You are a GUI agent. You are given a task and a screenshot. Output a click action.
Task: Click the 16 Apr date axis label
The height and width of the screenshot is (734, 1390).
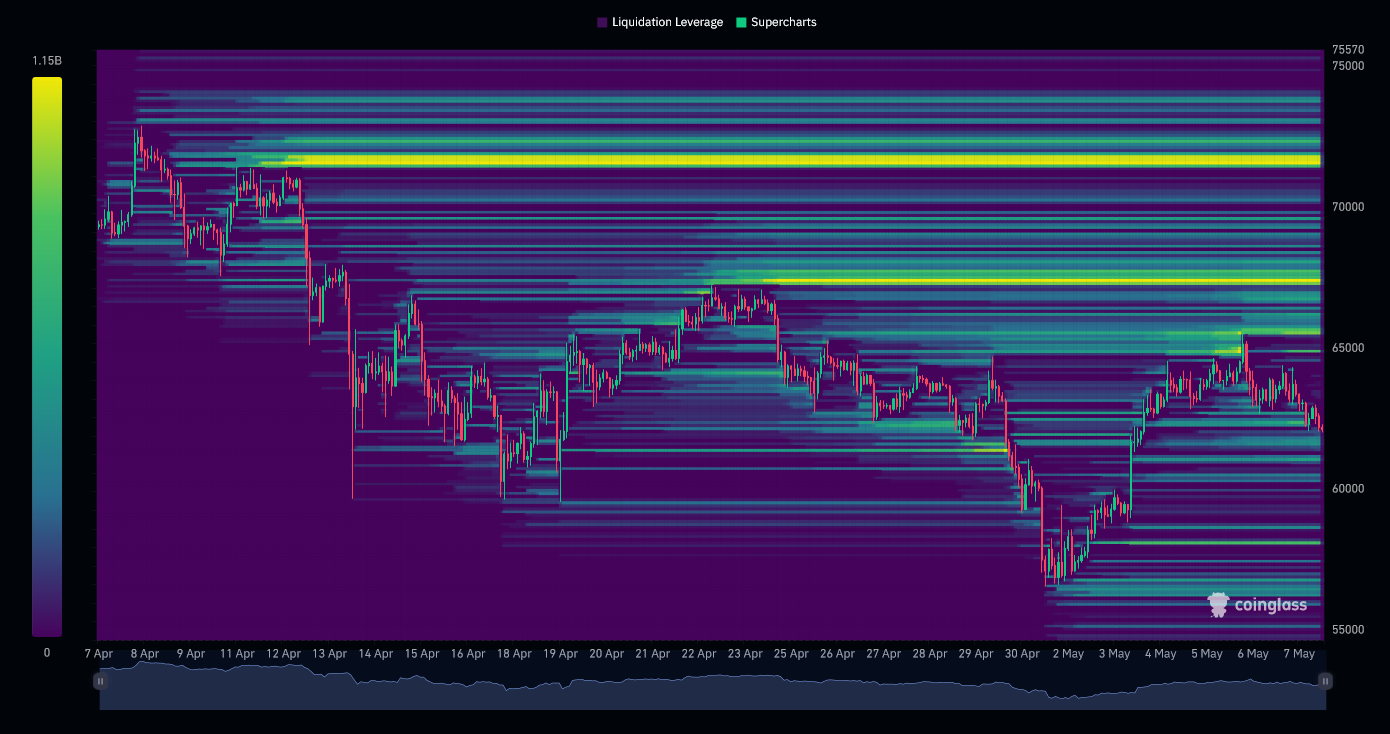pyautogui.click(x=468, y=654)
